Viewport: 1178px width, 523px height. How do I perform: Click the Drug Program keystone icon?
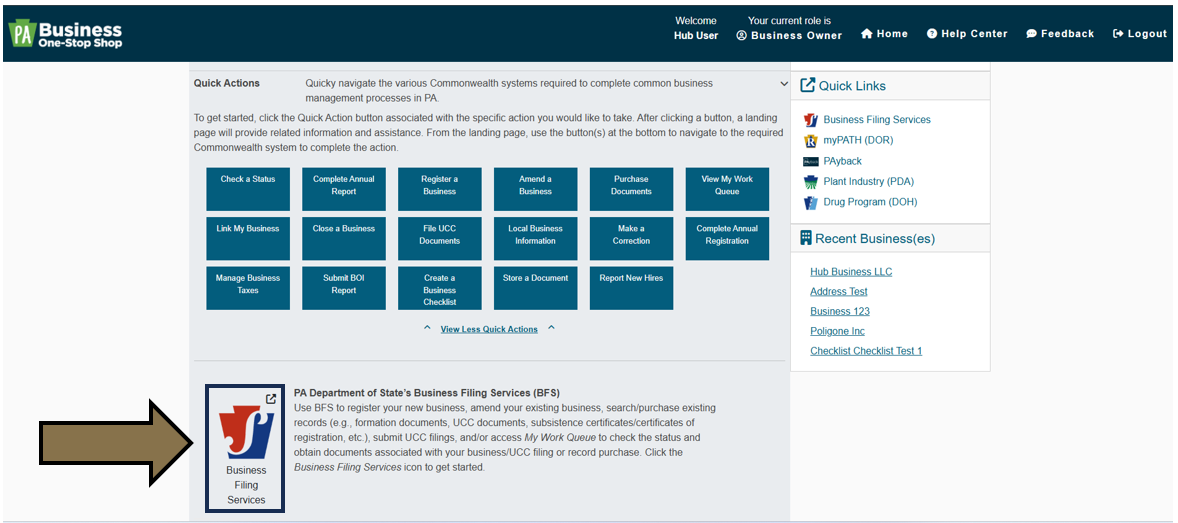[811, 202]
